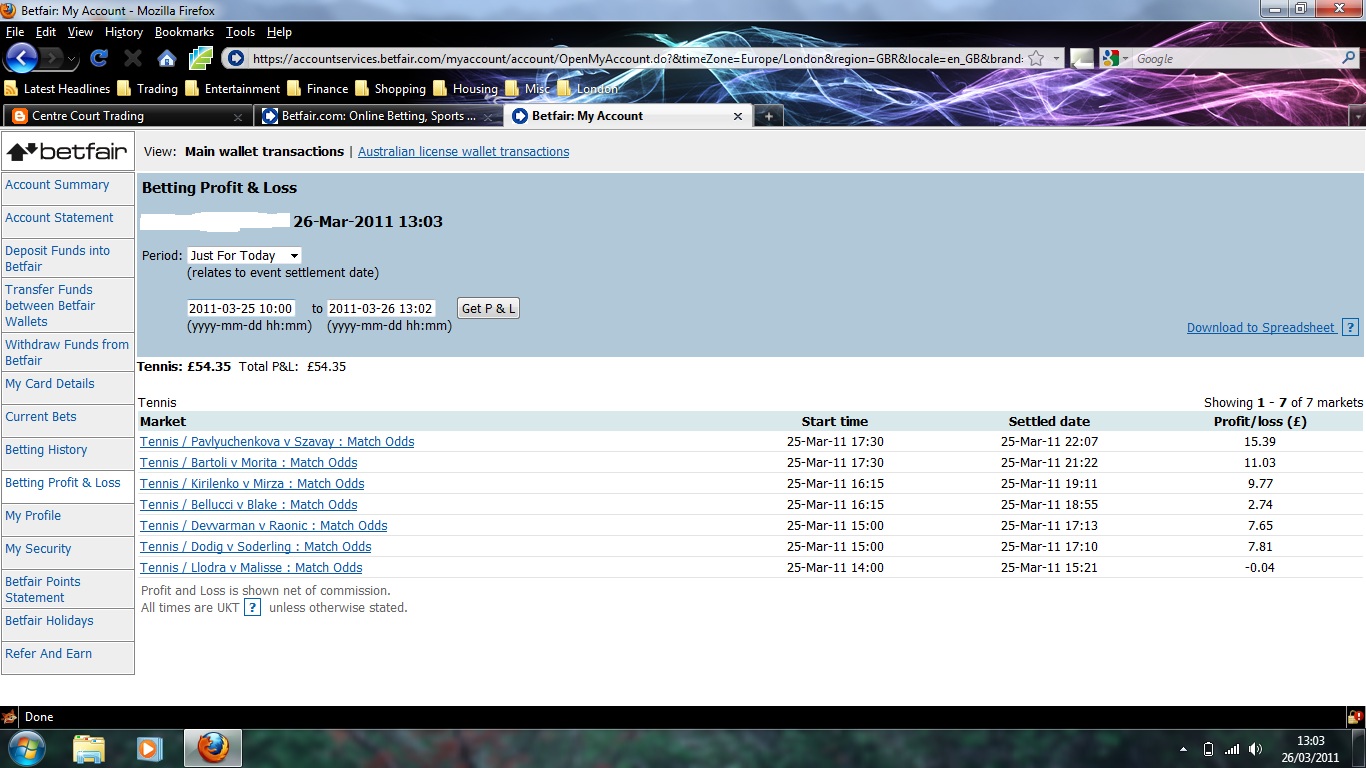This screenshot has width=1366, height=768.
Task: Bookmark this page with the star icon
Action: click(x=1036, y=58)
